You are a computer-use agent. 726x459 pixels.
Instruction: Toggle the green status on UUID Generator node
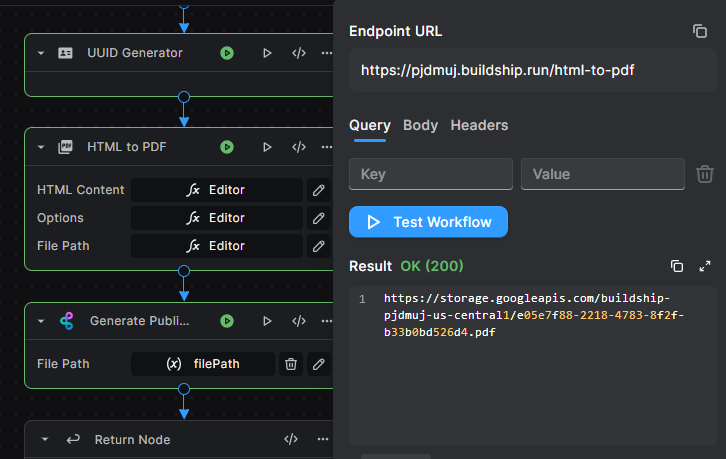coord(227,53)
